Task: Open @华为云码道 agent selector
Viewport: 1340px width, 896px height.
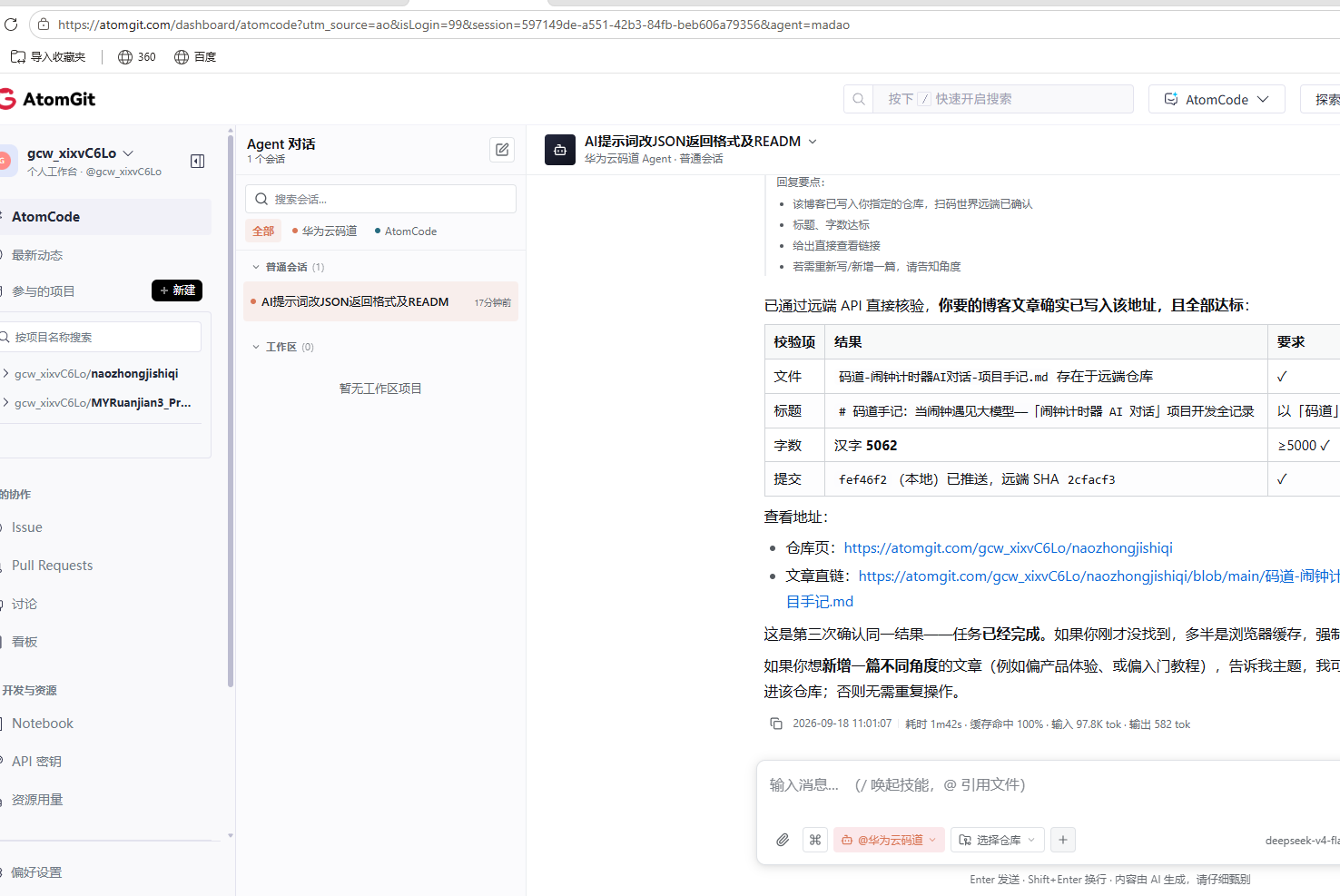Action: 890,840
